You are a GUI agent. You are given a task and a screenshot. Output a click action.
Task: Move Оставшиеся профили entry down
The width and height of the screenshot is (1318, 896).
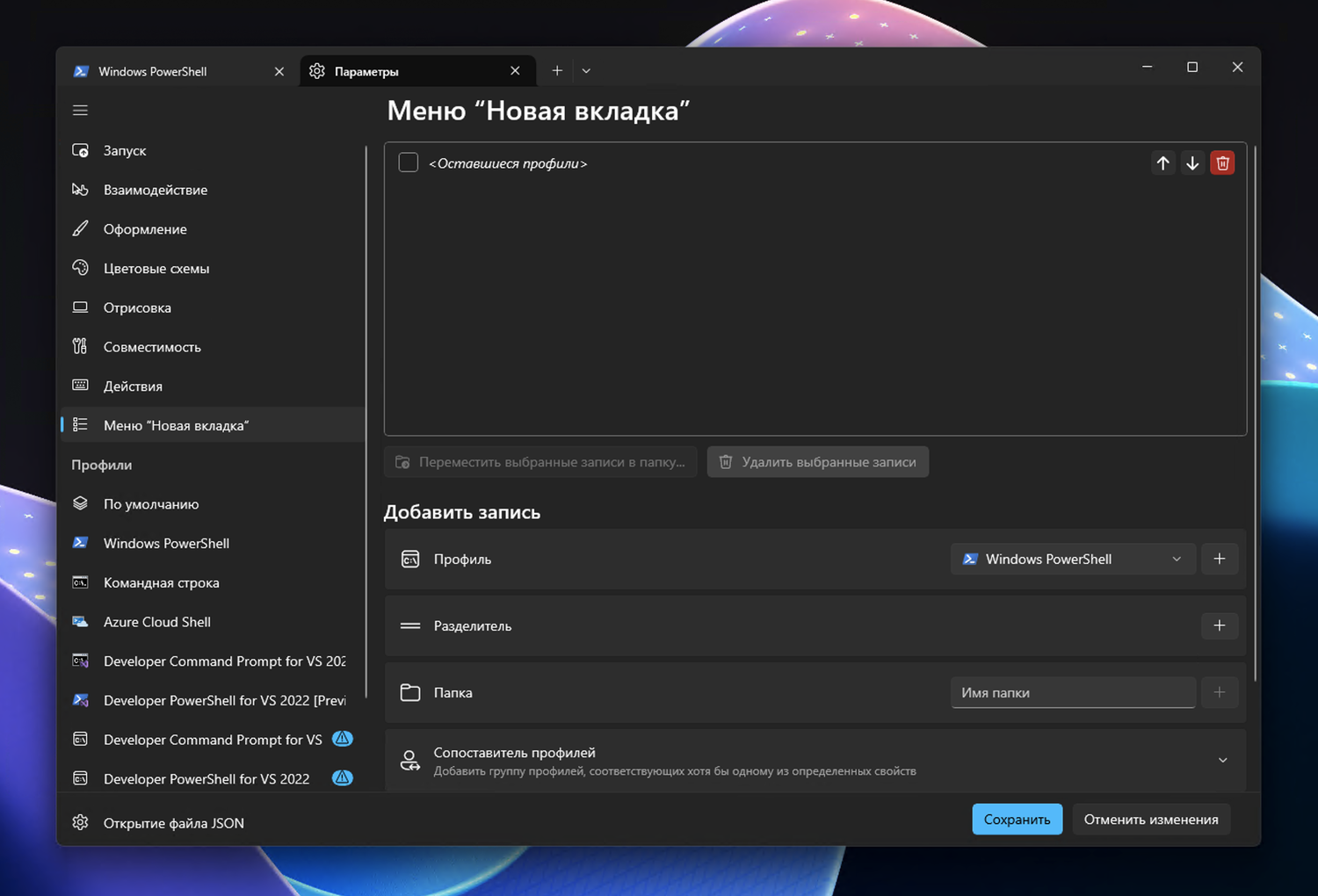1192,163
